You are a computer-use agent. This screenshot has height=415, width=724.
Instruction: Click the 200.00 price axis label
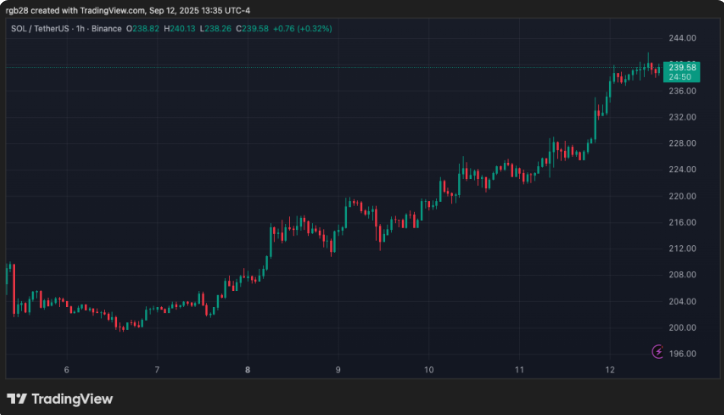coord(683,328)
